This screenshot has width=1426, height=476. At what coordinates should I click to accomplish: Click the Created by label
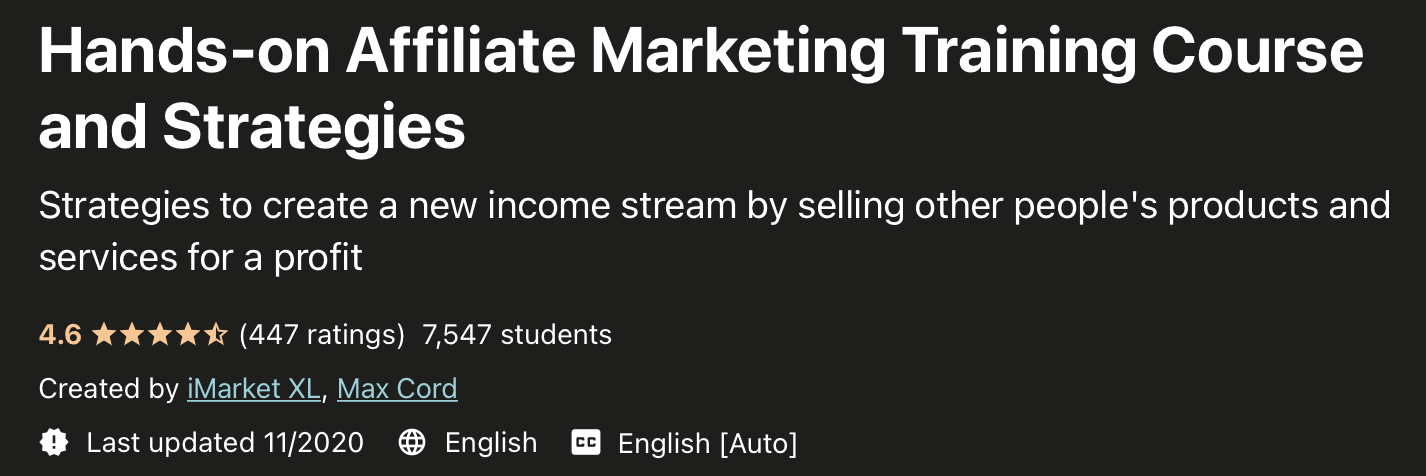(109, 388)
